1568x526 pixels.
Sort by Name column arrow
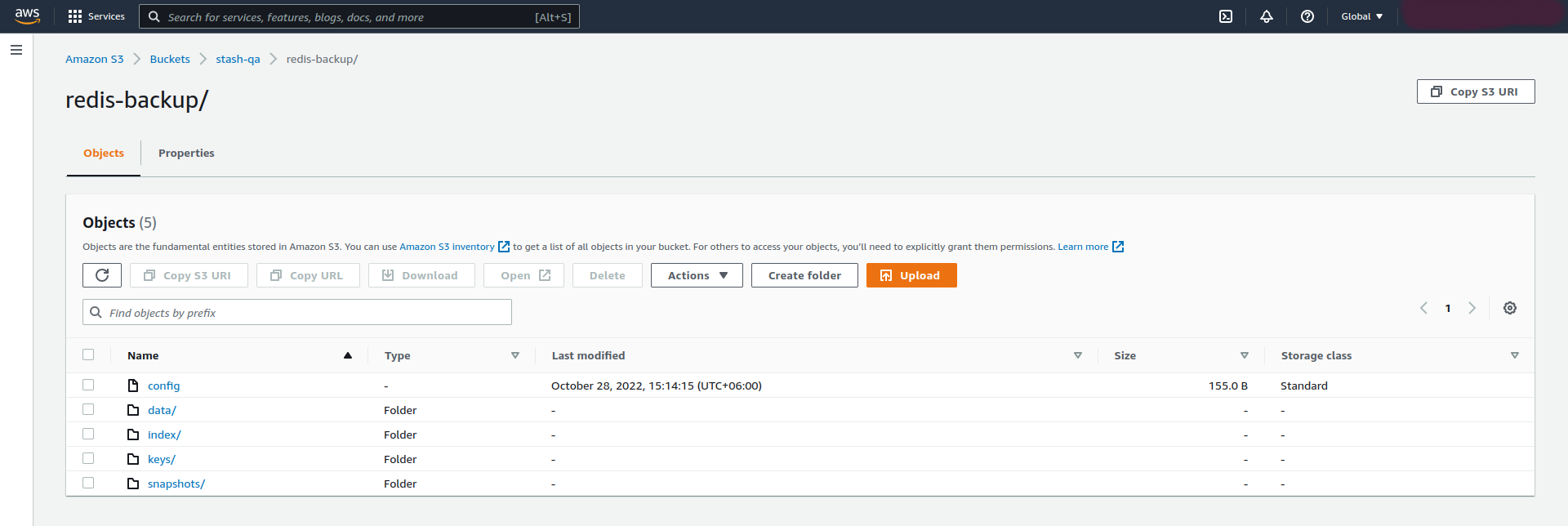(x=348, y=355)
